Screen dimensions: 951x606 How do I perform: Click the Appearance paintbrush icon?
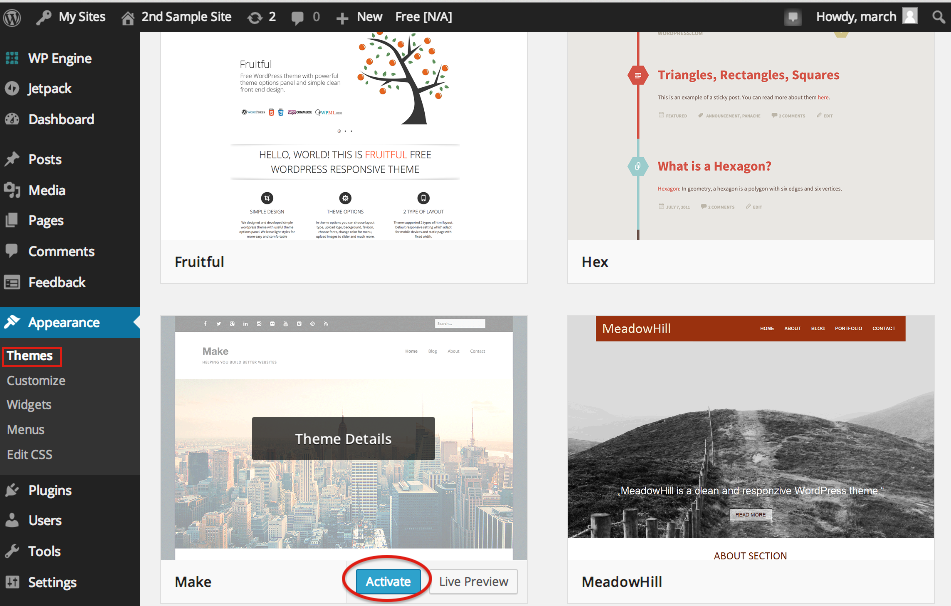tap(14, 323)
